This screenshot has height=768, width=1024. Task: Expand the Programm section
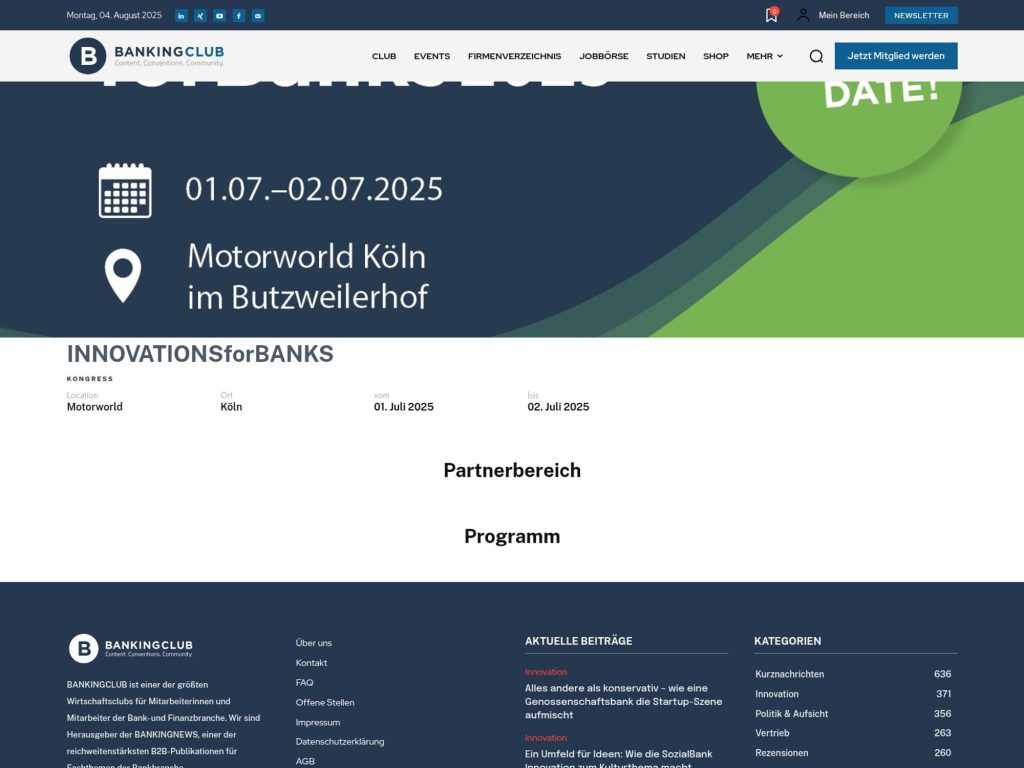tap(512, 536)
